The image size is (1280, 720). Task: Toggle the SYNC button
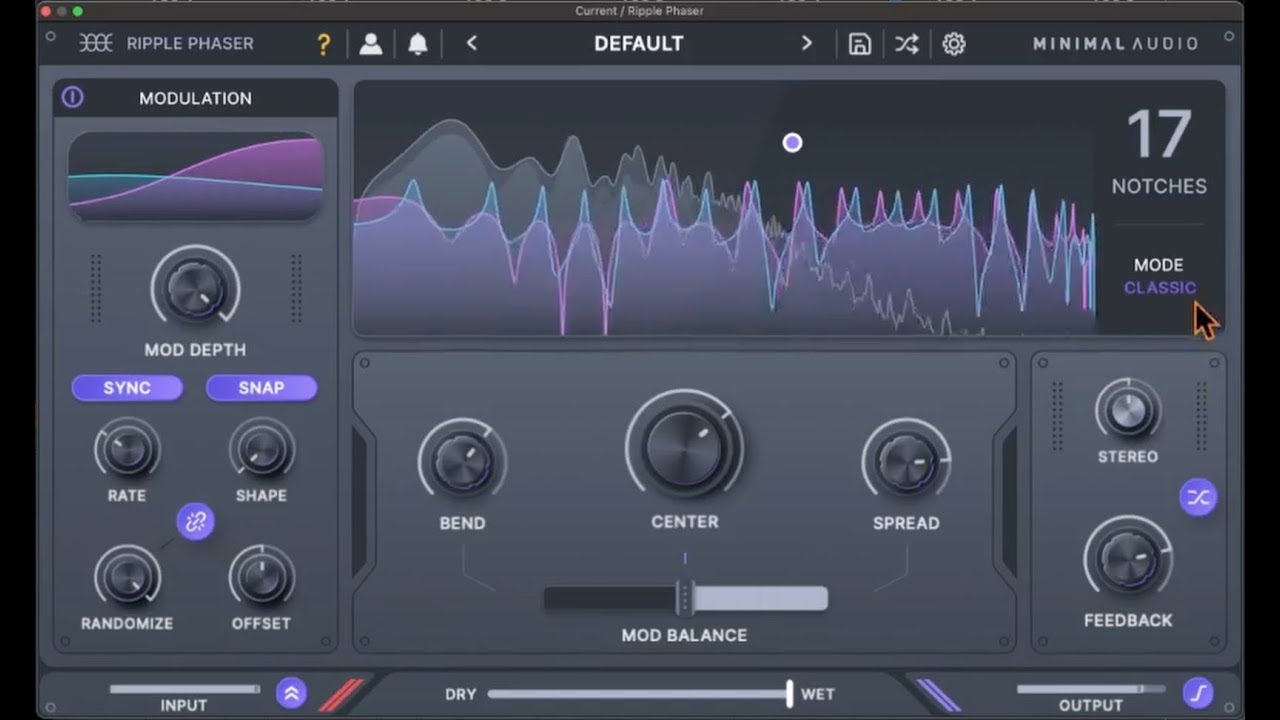(127, 388)
